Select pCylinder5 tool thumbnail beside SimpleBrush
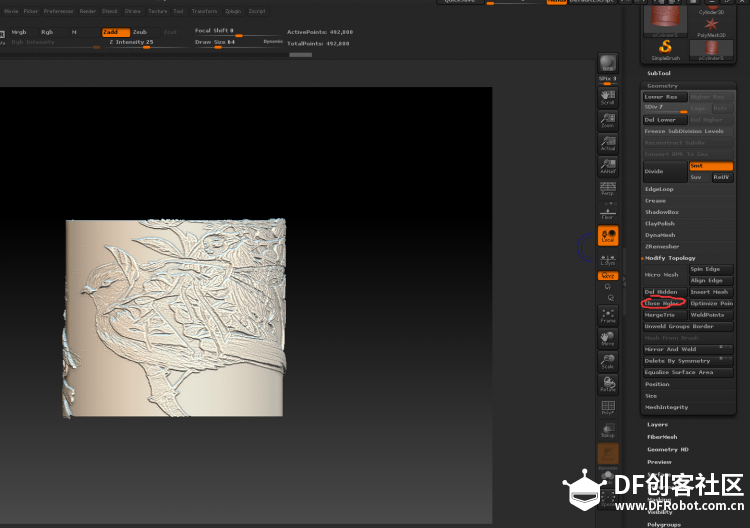 [x=711, y=50]
